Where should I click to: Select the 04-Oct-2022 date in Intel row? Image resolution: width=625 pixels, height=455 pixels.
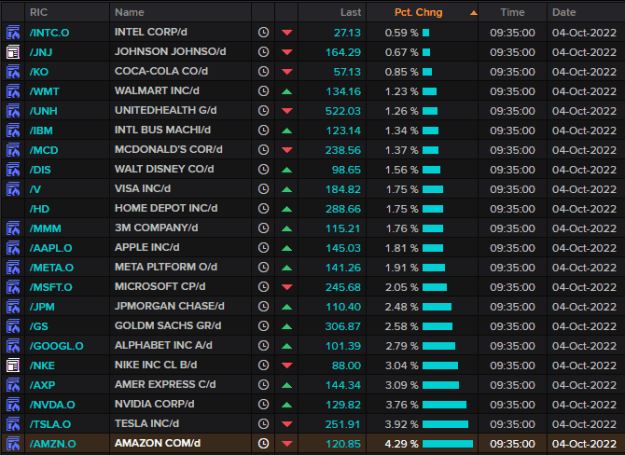click(x=584, y=33)
